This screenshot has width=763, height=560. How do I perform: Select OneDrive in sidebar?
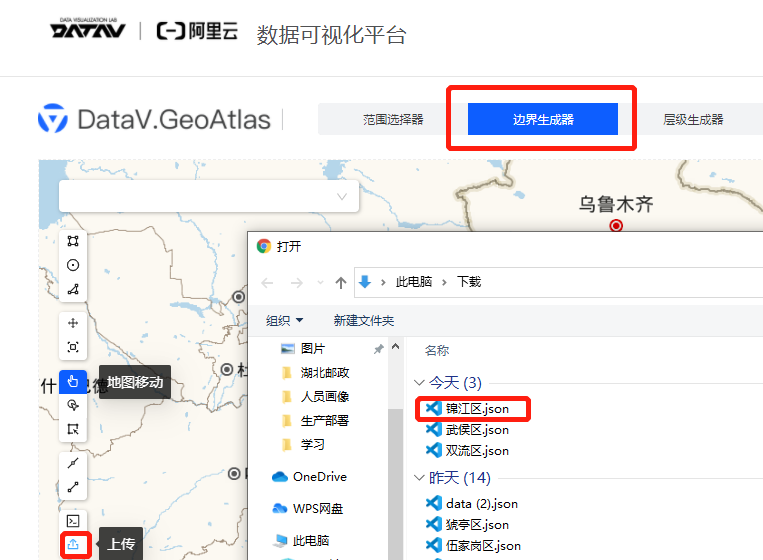click(309, 477)
